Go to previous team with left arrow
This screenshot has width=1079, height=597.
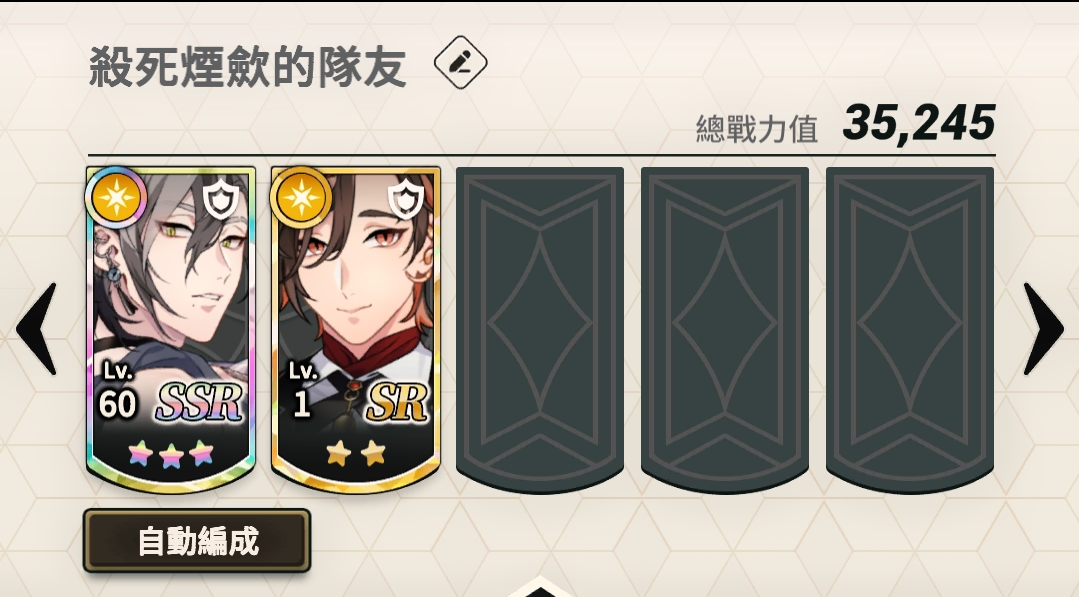[36, 329]
